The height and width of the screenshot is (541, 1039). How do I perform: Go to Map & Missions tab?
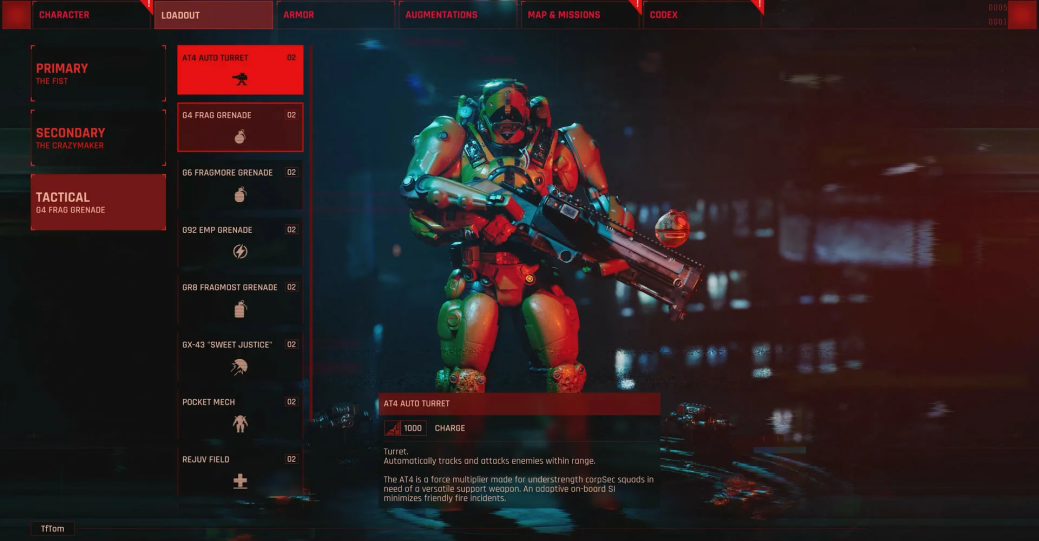coord(580,15)
